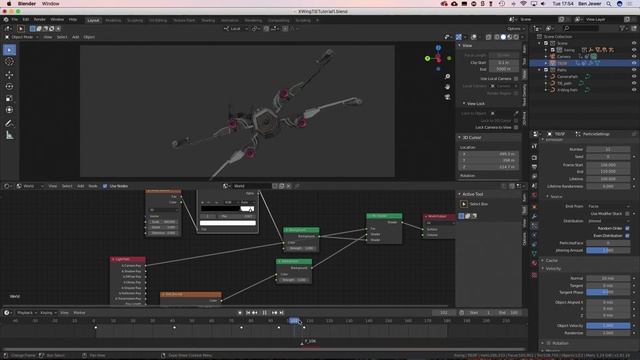Open Object Mode dropdown

[22, 37]
